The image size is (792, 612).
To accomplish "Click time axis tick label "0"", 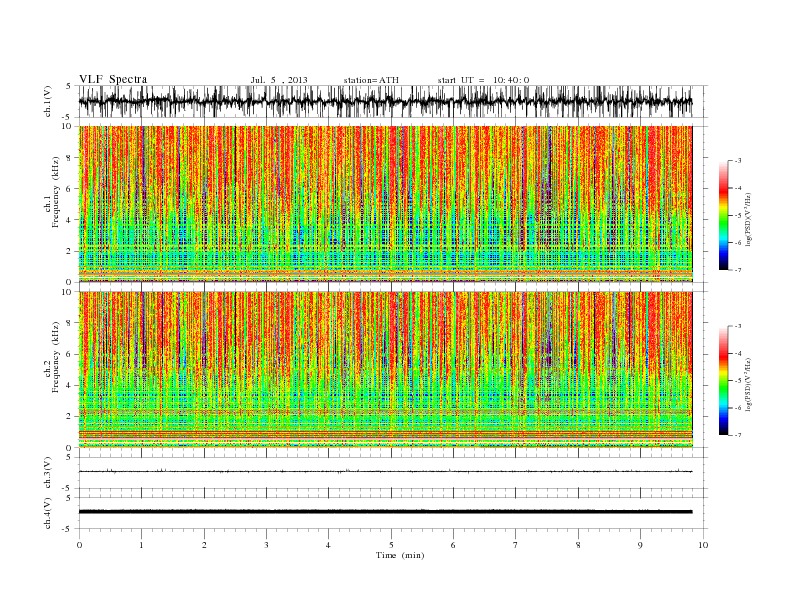I will click(79, 545).
